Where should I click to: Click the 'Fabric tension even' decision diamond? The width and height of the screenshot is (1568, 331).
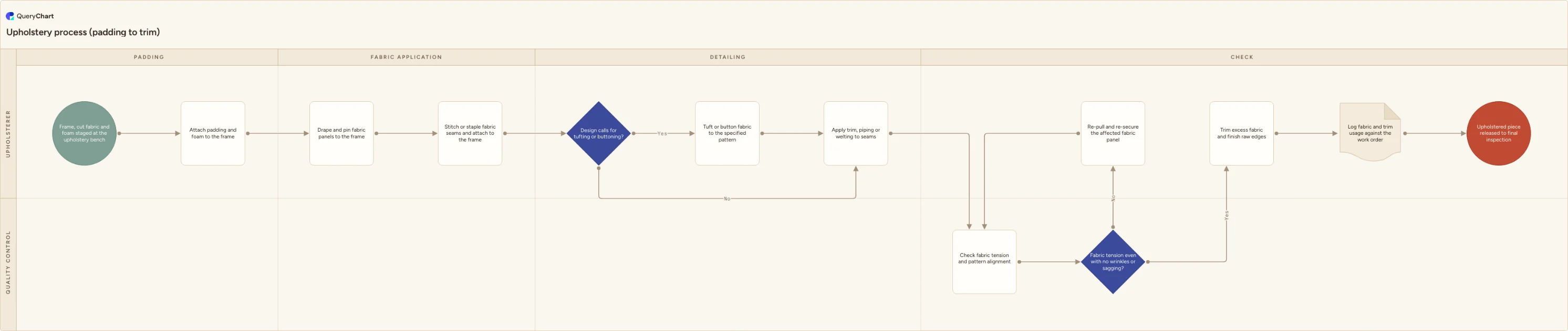1113,262
